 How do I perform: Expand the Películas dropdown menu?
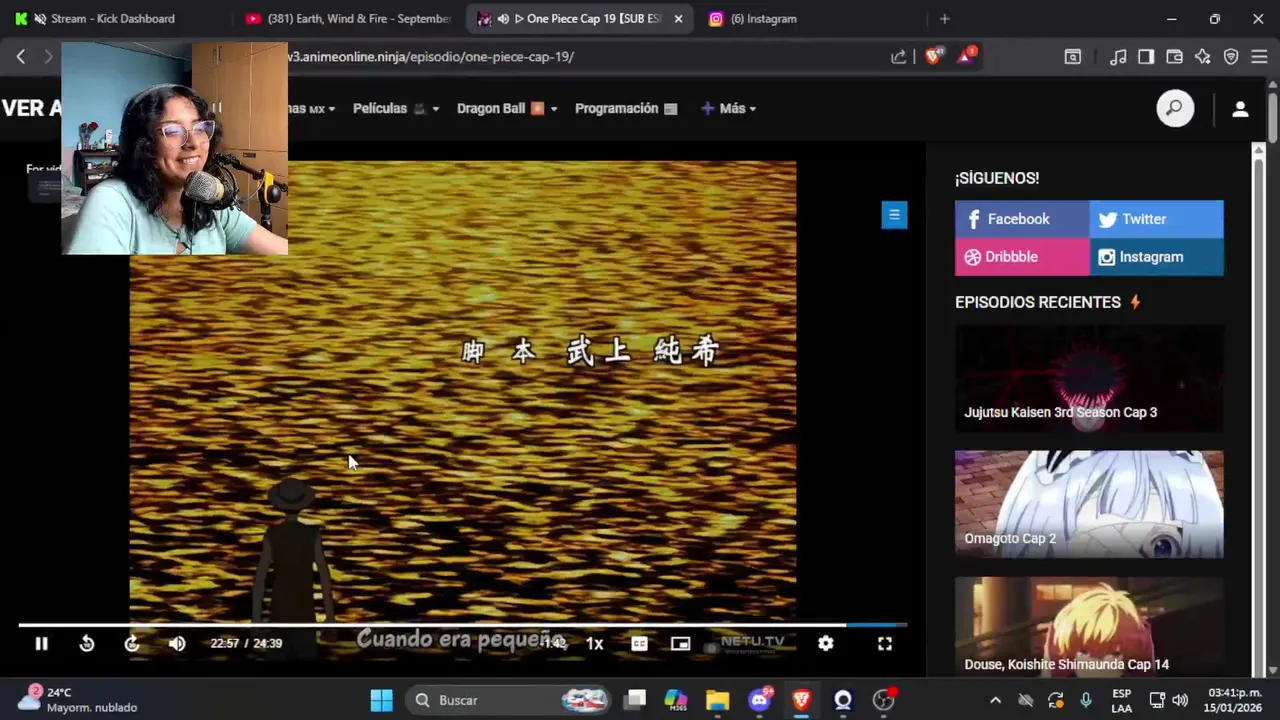tap(396, 108)
